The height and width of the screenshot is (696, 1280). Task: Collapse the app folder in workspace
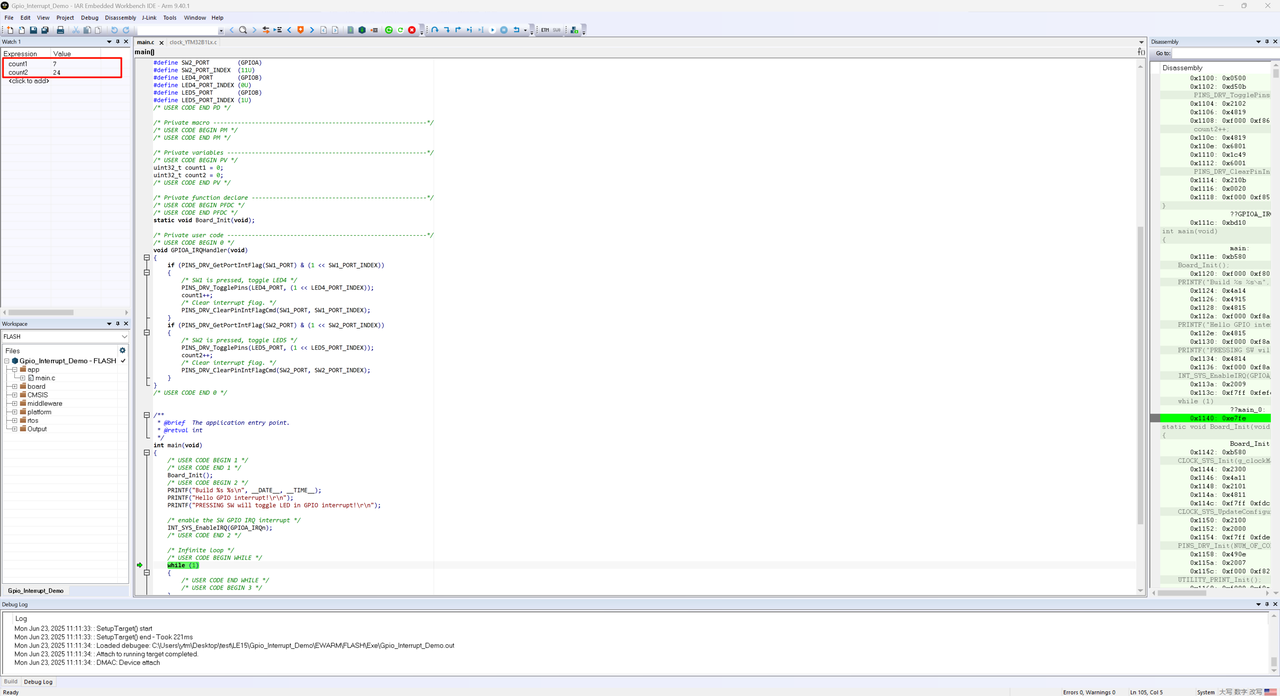[x=15, y=370]
